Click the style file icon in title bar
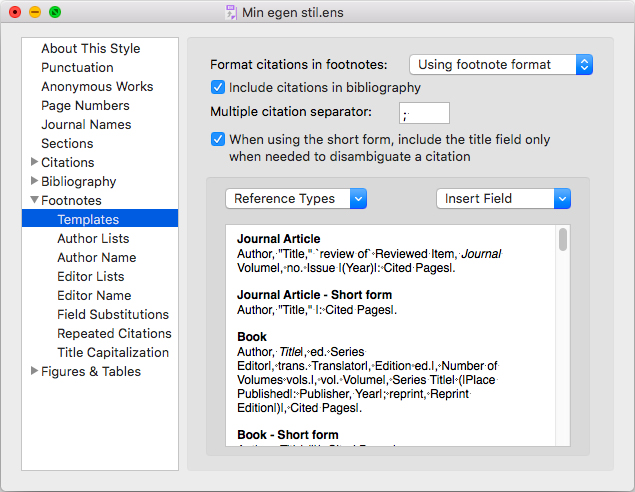 [x=231, y=12]
